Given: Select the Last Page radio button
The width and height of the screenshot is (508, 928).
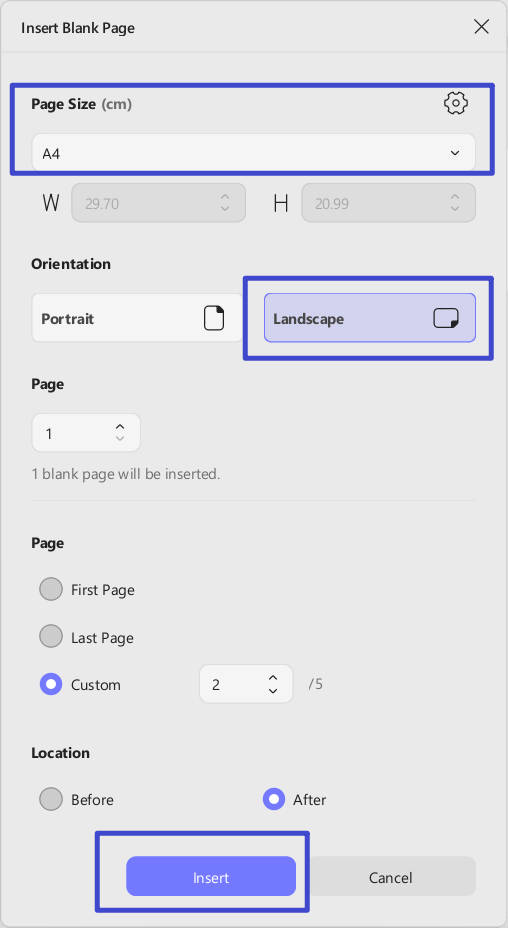Looking at the screenshot, I should click(x=51, y=637).
